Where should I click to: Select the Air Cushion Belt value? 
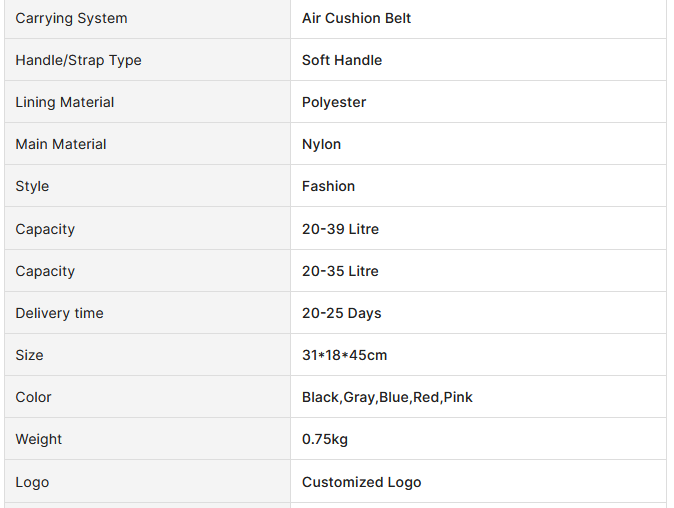pyautogui.click(x=356, y=18)
